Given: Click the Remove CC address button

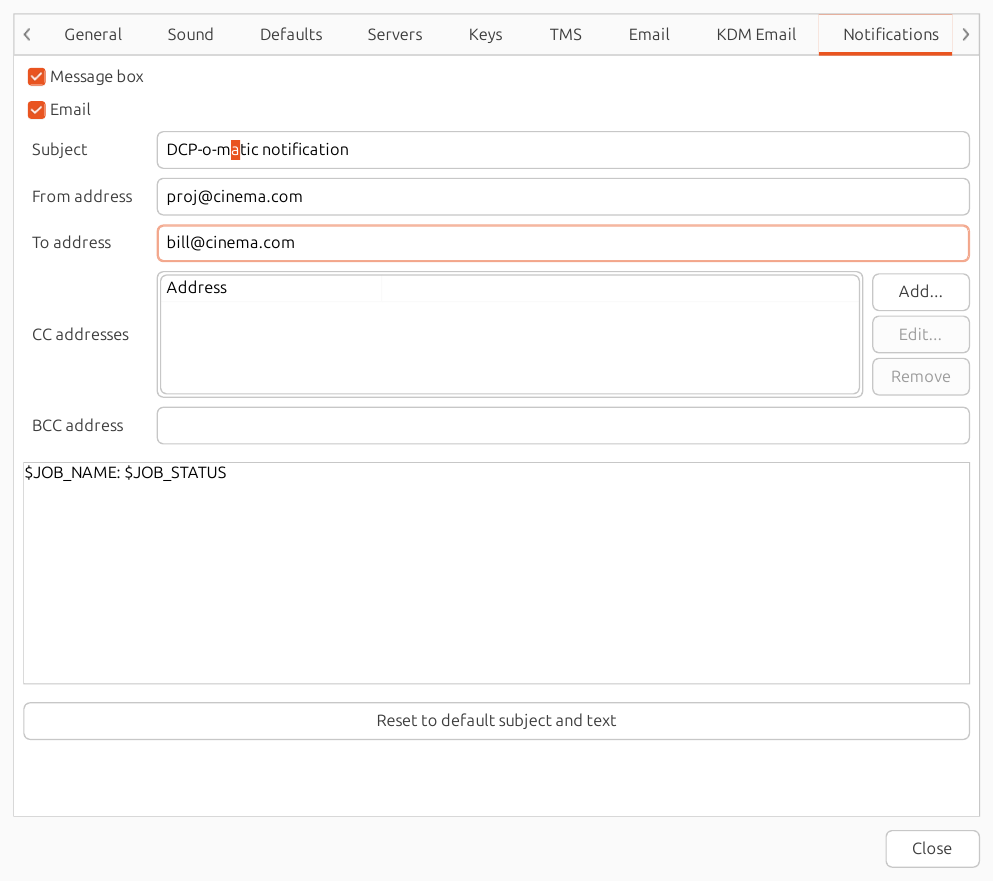Looking at the screenshot, I should coord(920,377).
